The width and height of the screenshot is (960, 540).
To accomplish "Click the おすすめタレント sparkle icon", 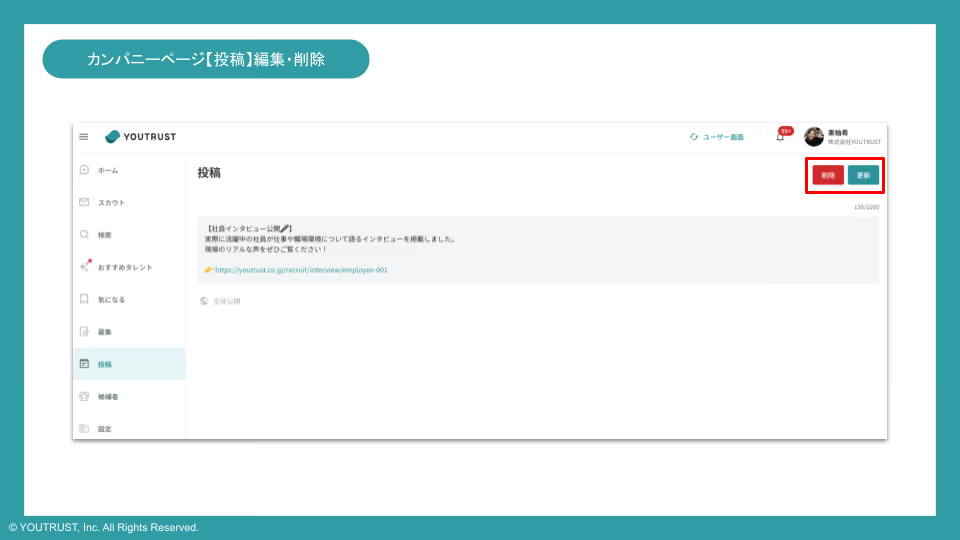I will click(85, 266).
